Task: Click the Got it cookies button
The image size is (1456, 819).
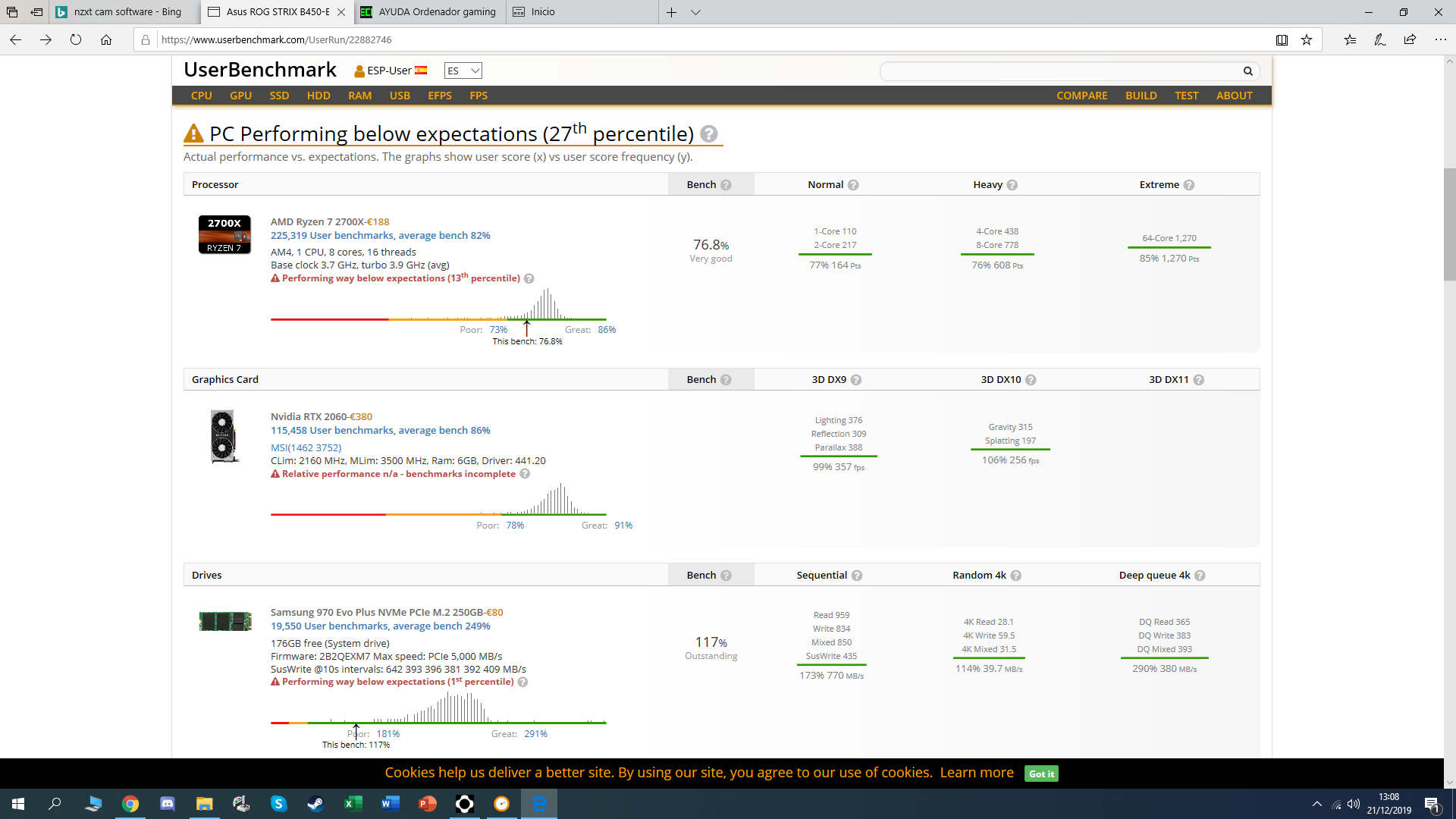Action: 1041,774
